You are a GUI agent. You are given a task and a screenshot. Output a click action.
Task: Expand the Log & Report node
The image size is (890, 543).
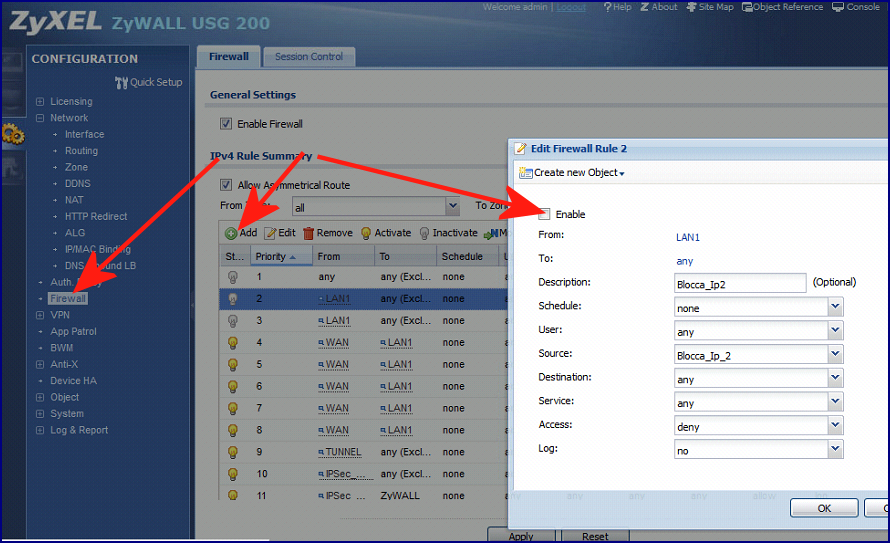40,430
